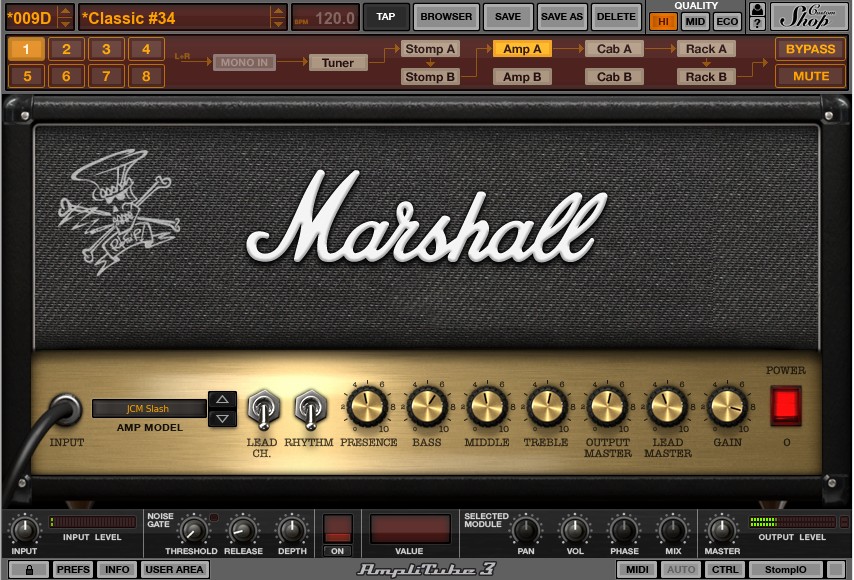Click the TAP tempo button
Screen dimensions: 854x580
[386, 17]
